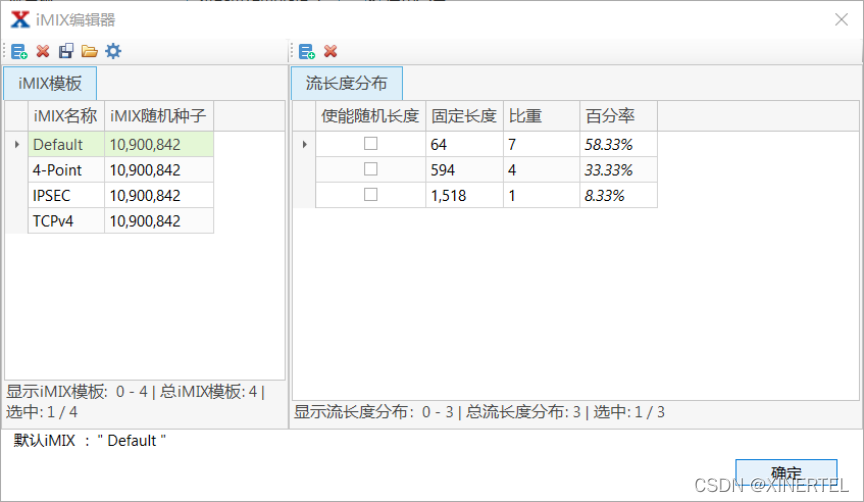Click the random seed of IPSEC

pos(159,195)
